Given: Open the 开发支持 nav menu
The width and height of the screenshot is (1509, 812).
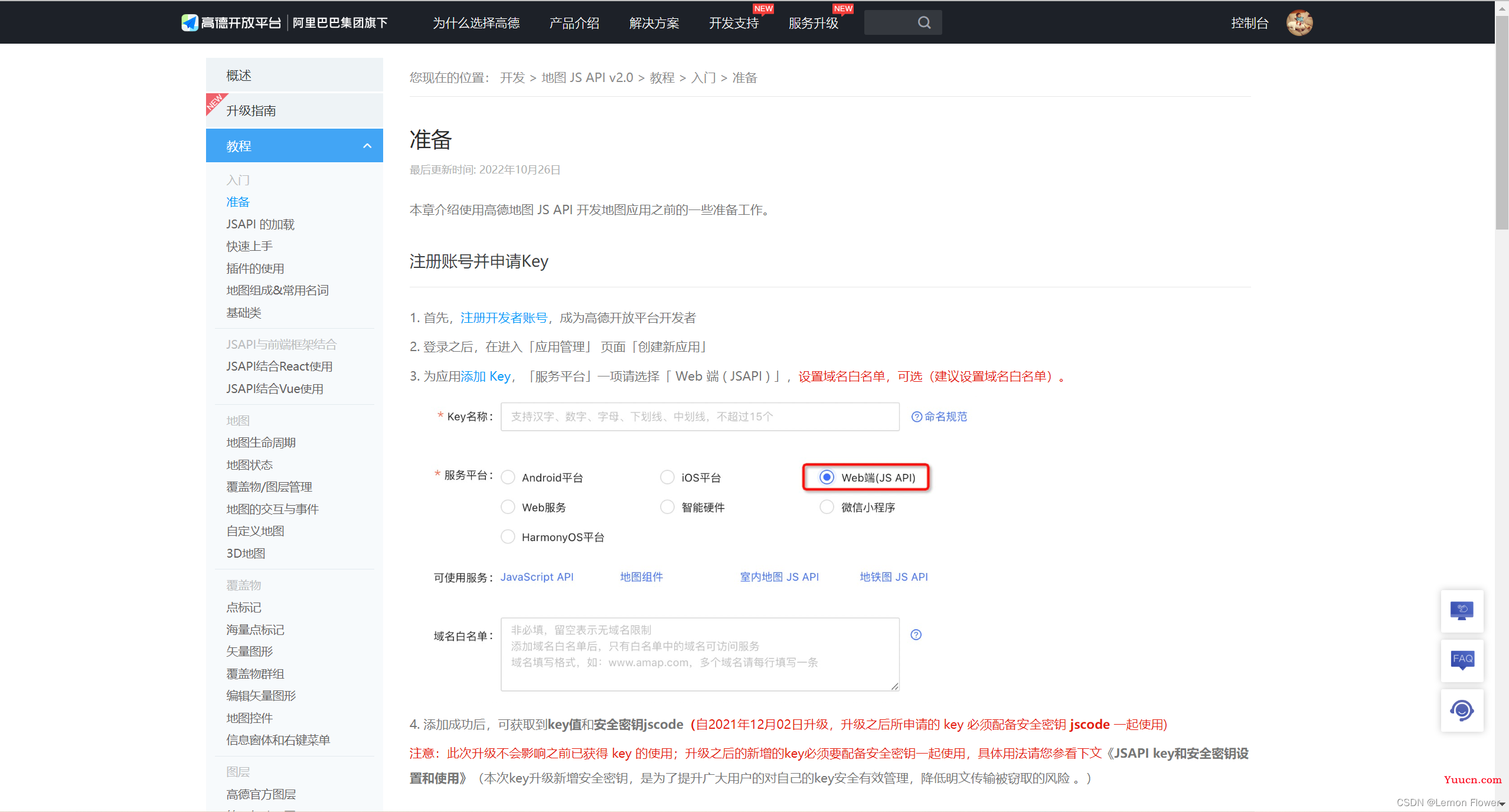Looking at the screenshot, I should [734, 23].
